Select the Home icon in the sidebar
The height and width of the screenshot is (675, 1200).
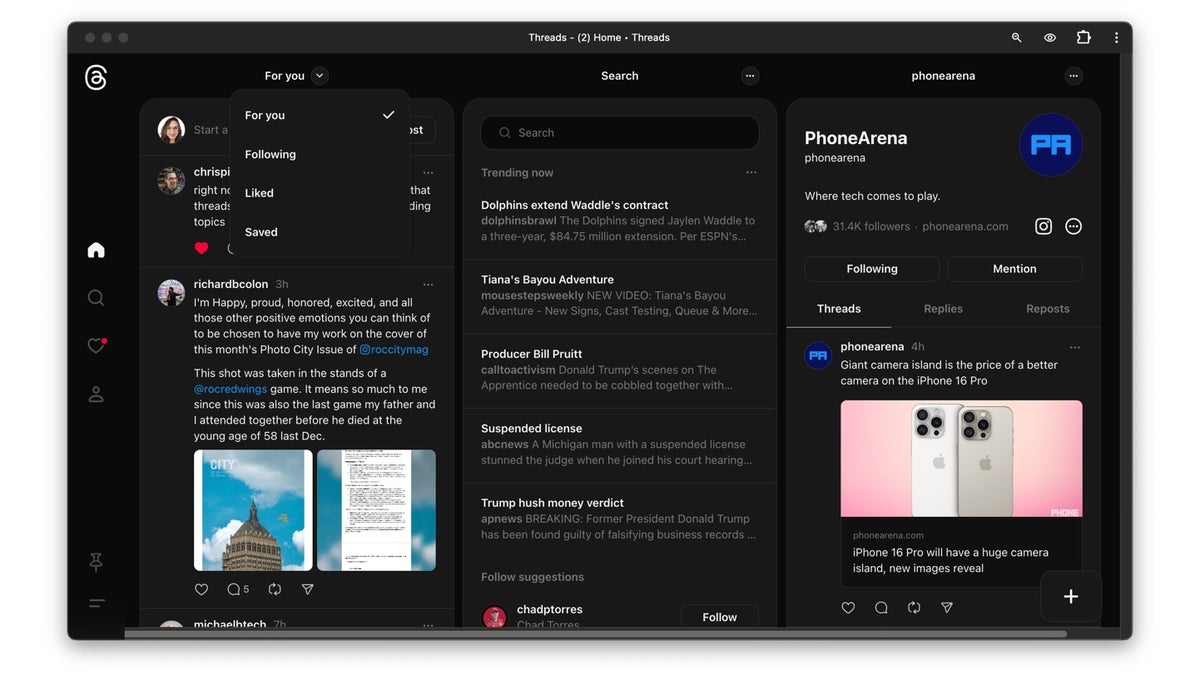click(x=95, y=249)
